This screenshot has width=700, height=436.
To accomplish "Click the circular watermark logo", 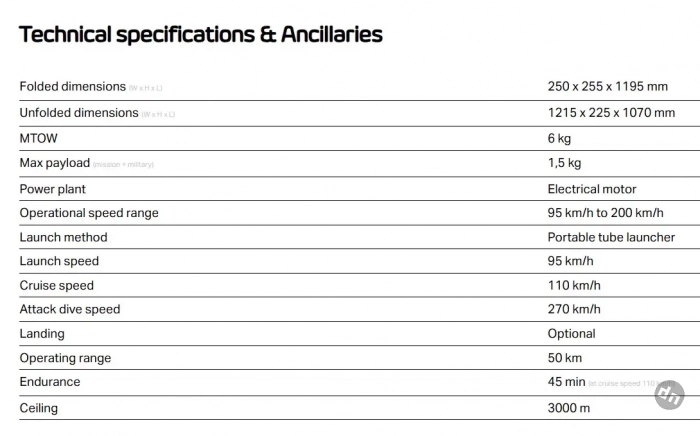I will 669,396.
